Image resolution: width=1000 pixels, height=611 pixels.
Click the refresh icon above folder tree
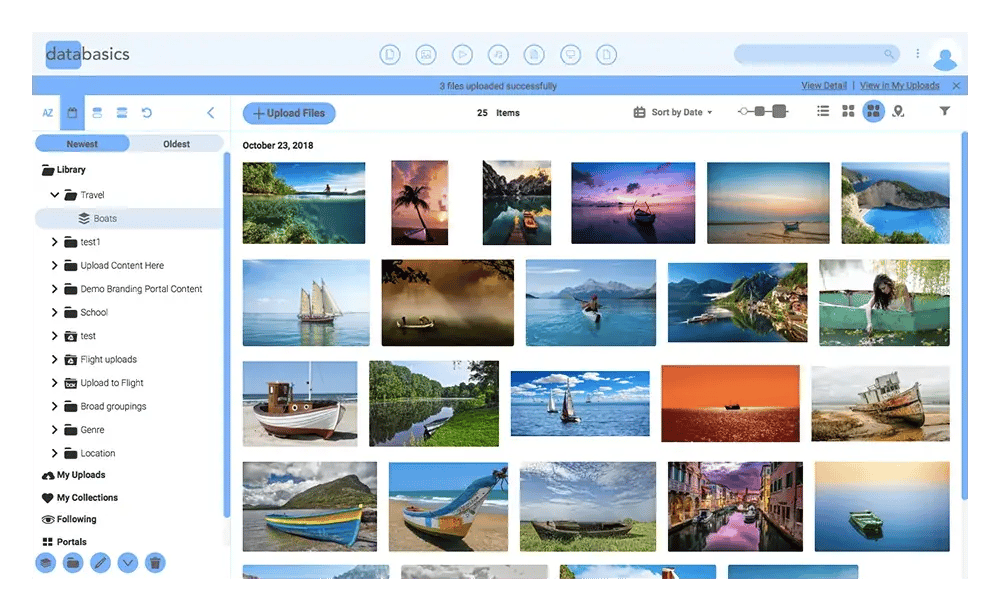pyautogui.click(x=147, y=113)
